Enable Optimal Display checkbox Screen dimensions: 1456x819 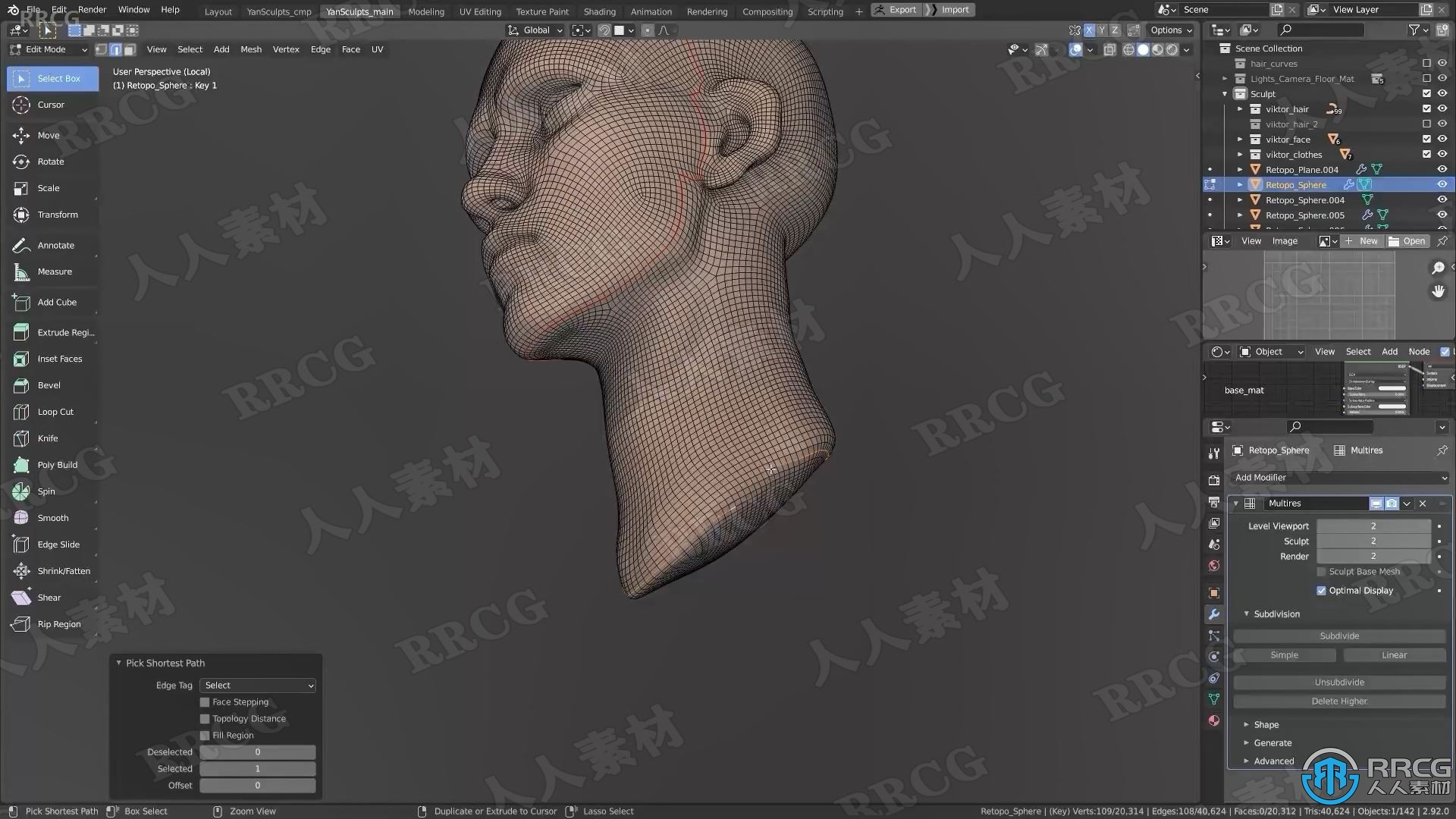[x=1323, y=590]
